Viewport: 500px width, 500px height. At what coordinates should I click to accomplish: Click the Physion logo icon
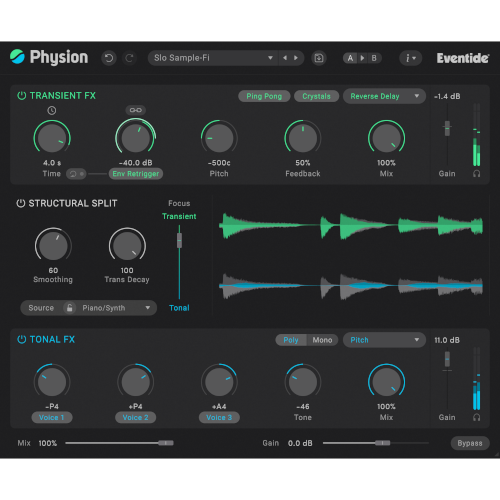click(17, 57)
